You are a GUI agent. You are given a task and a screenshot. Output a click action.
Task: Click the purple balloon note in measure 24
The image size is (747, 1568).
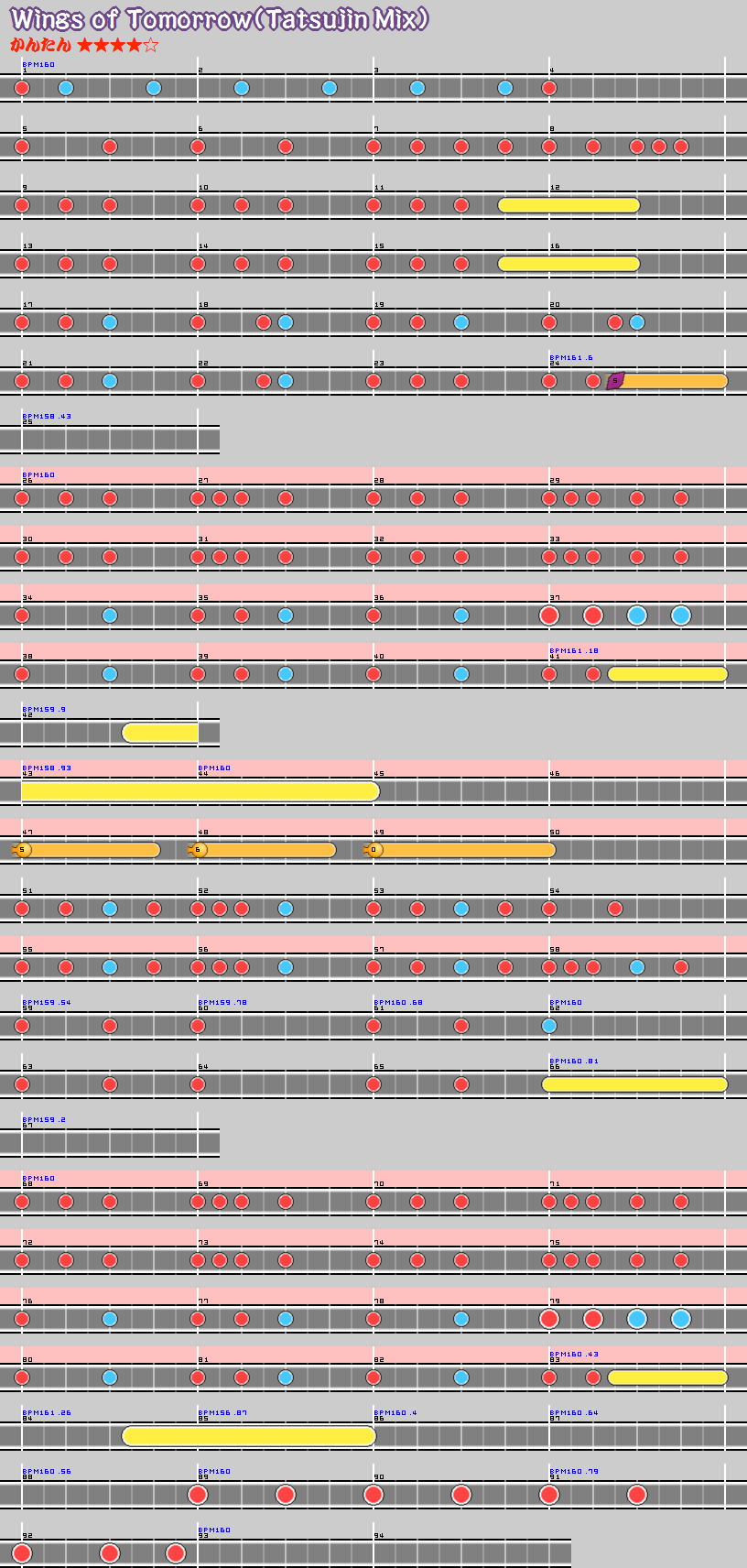615,380
